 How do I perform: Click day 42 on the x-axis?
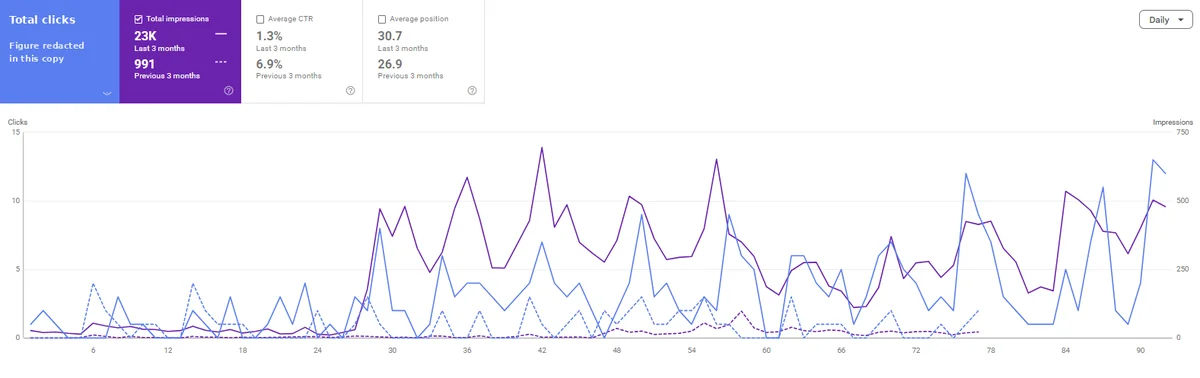(542, 350)
